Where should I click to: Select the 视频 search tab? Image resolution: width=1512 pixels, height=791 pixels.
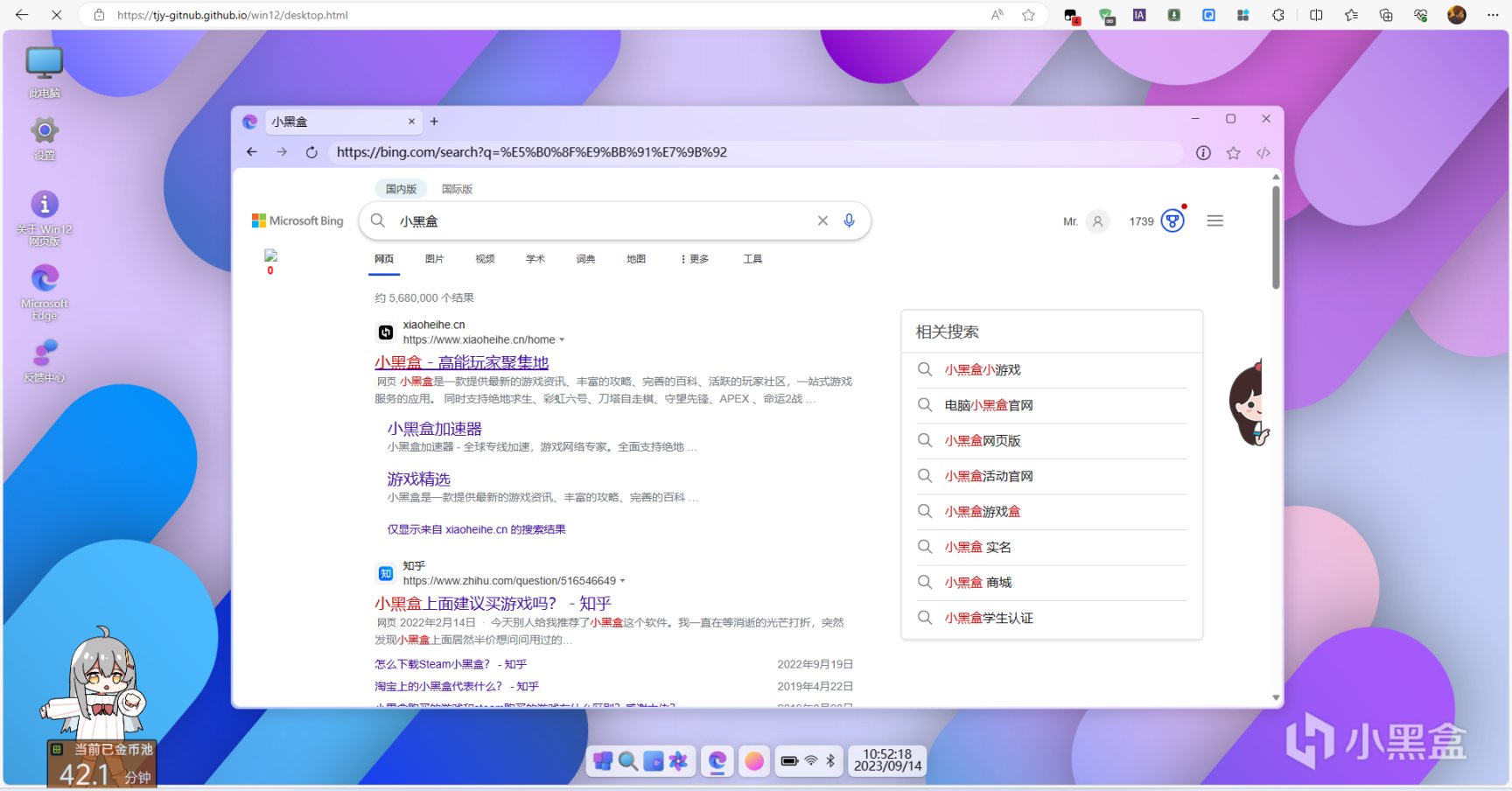(x=485, y=259)
